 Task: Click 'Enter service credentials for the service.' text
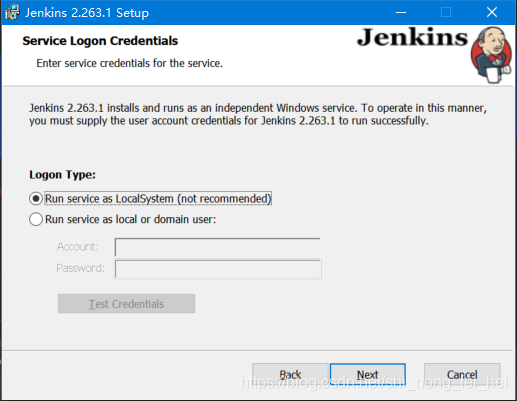[129, 63]
